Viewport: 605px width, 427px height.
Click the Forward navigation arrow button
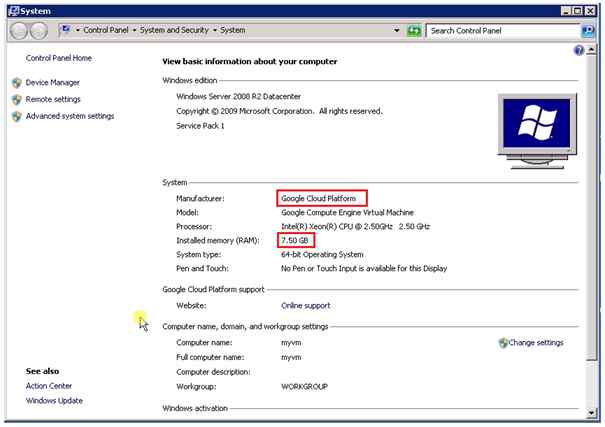click(39, 30)
